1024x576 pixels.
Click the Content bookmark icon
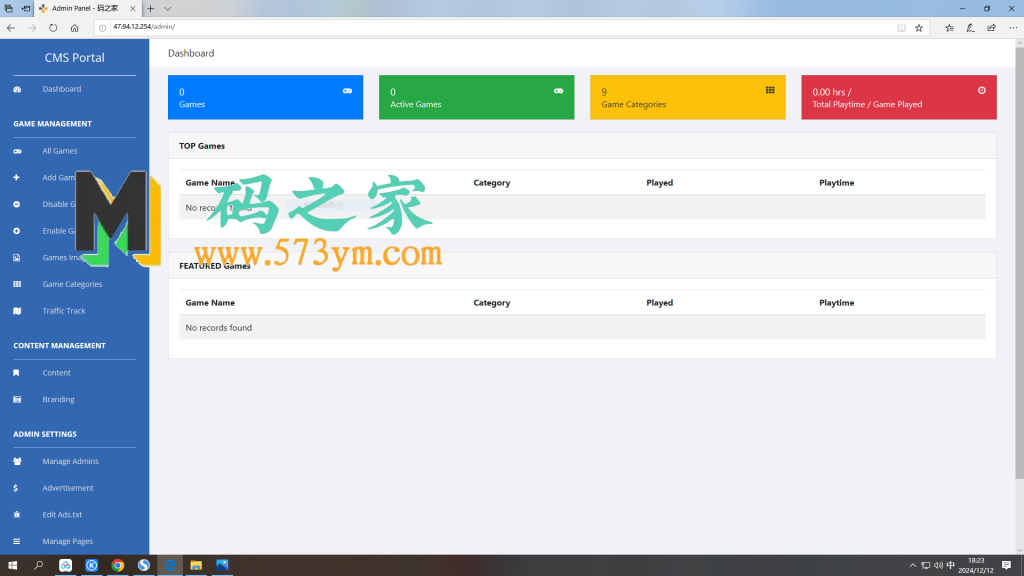tap(16, 373)
